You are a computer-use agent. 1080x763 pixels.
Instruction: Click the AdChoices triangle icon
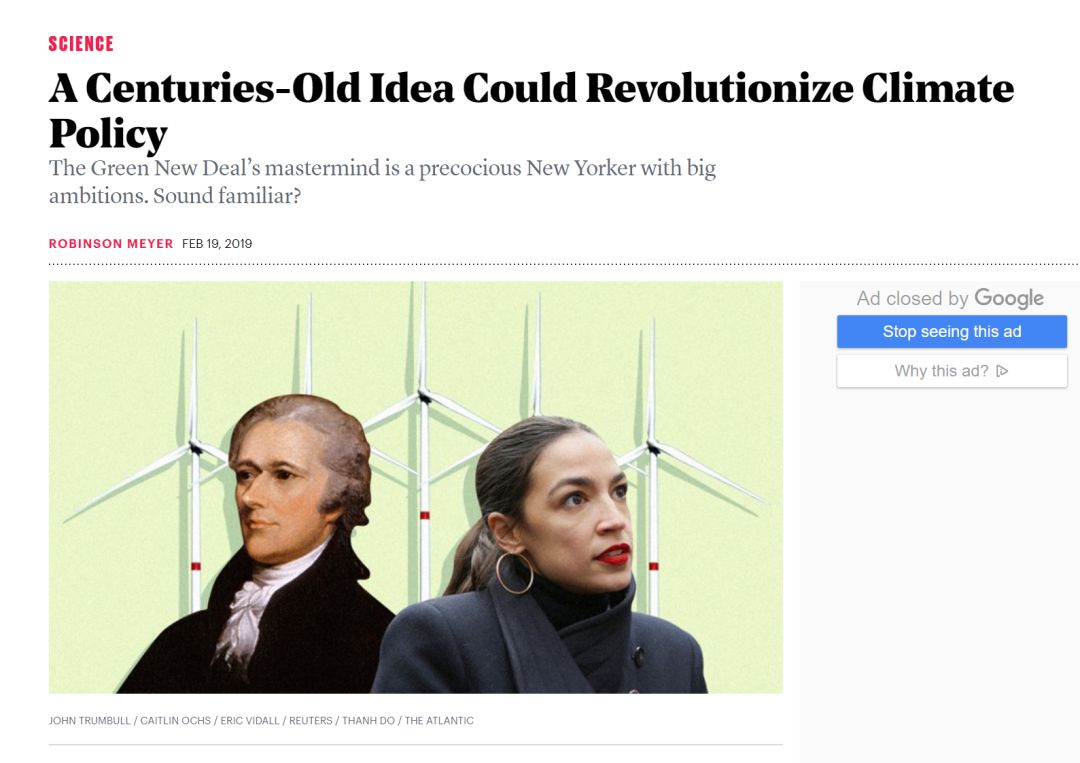(x=1002, y=371)
